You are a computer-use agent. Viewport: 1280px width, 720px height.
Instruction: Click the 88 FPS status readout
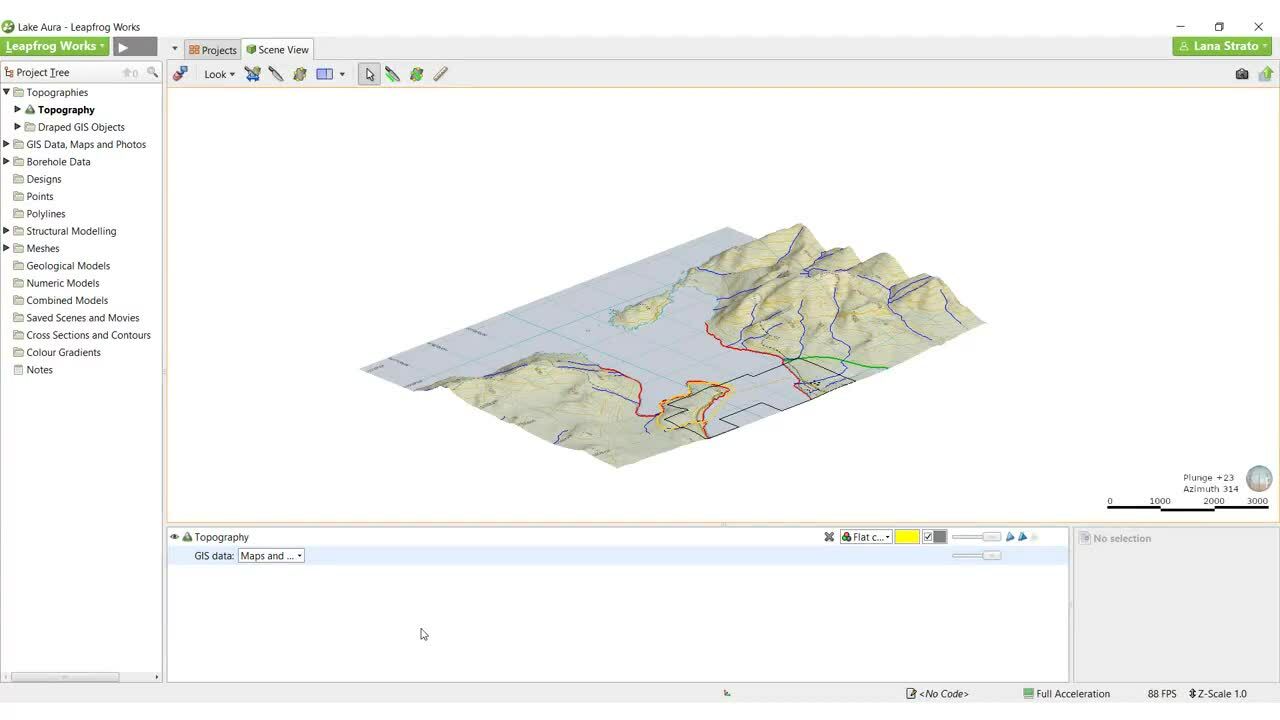tap(1162, 693)
